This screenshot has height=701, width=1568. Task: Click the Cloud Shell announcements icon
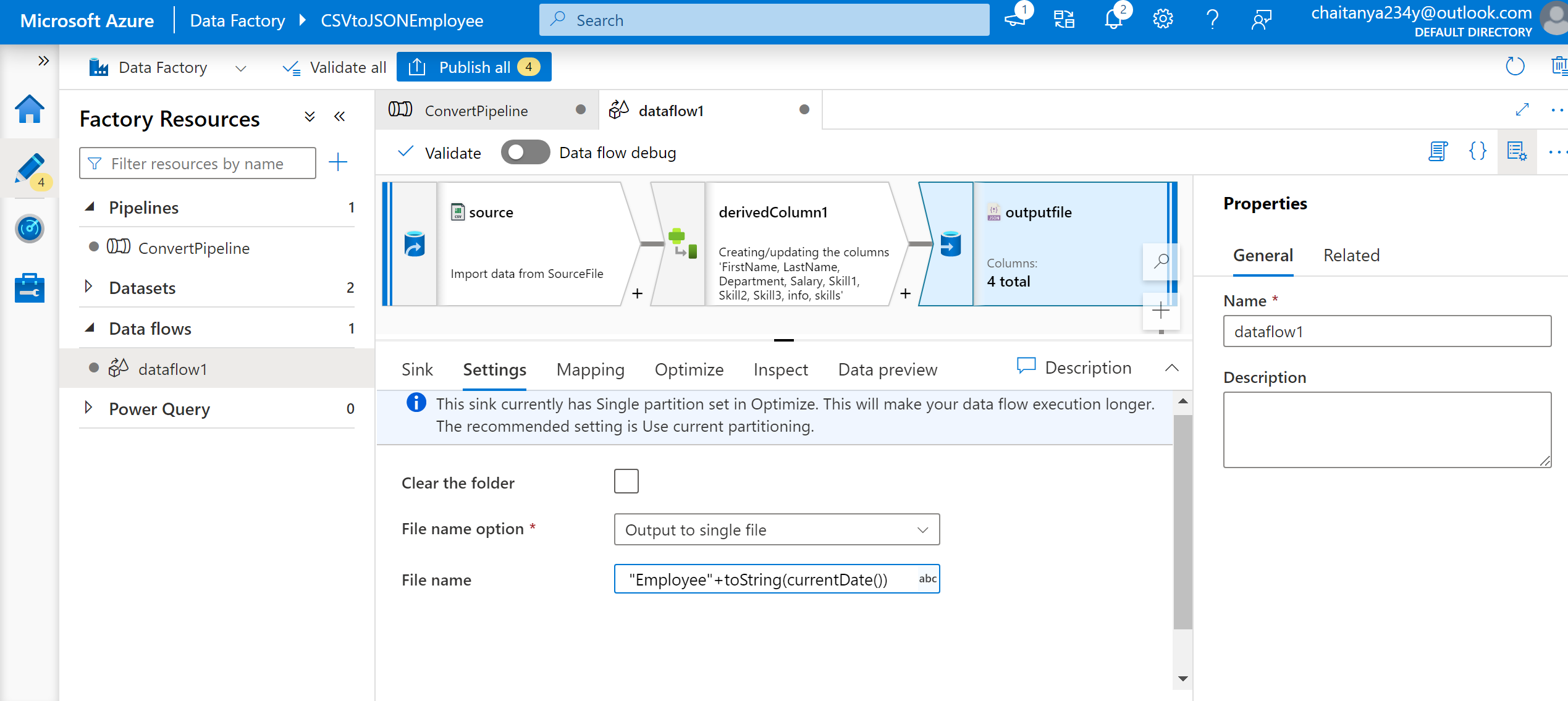click(1015, 19)
